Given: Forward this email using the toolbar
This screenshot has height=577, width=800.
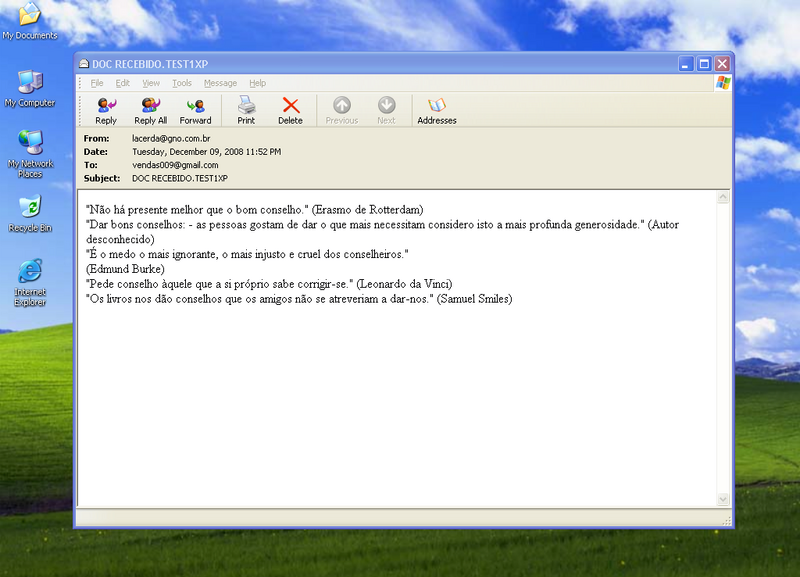Looking at the screenshot, I should coord(195,109).
